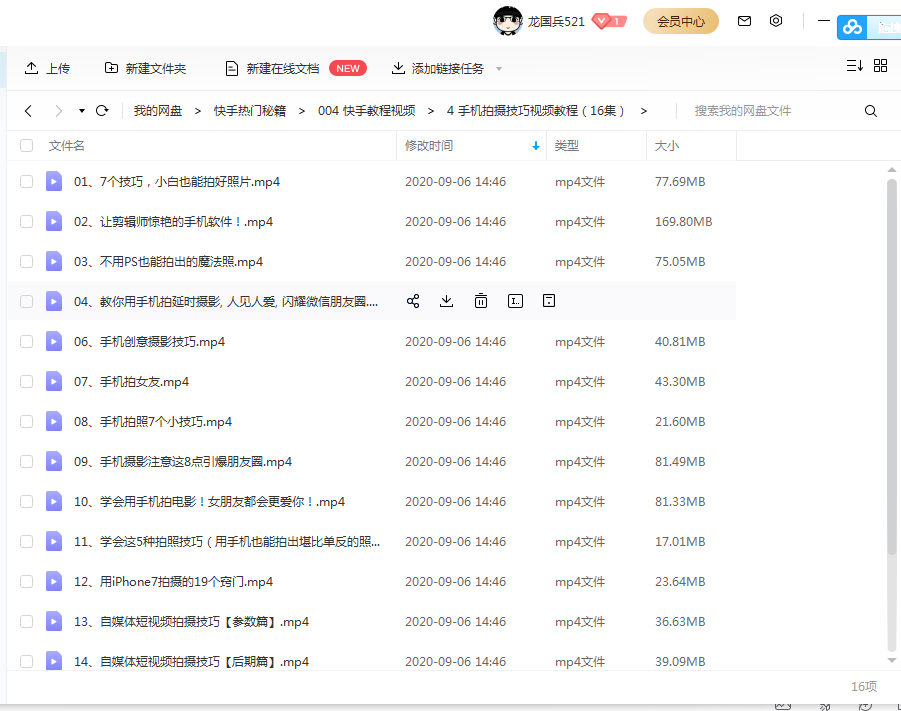Check the box for file 03

click(x=26, y=262)
